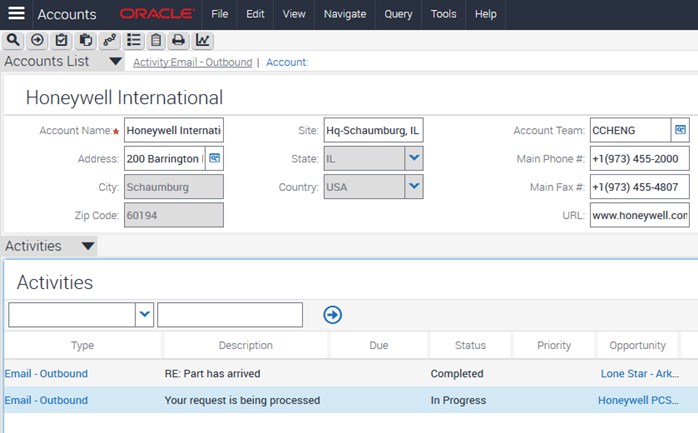
Task: Sort by the Type column header
Action: click(82, 345)
